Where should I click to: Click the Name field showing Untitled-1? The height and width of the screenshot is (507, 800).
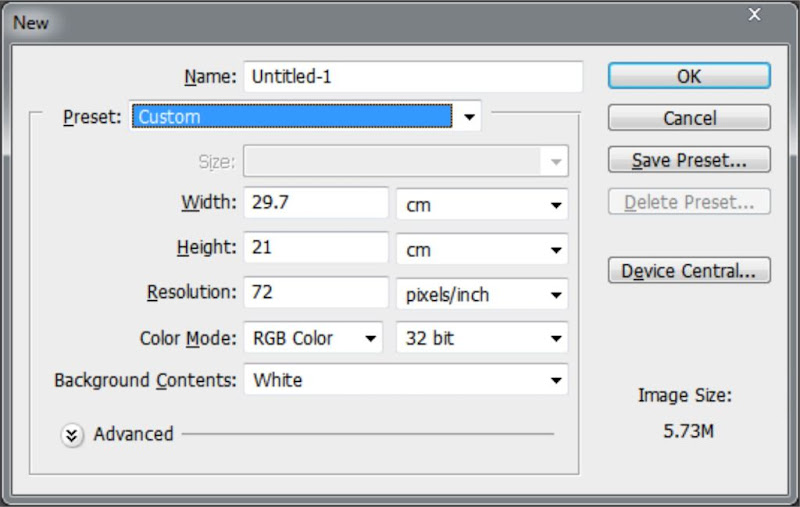[x=413, y=77]
